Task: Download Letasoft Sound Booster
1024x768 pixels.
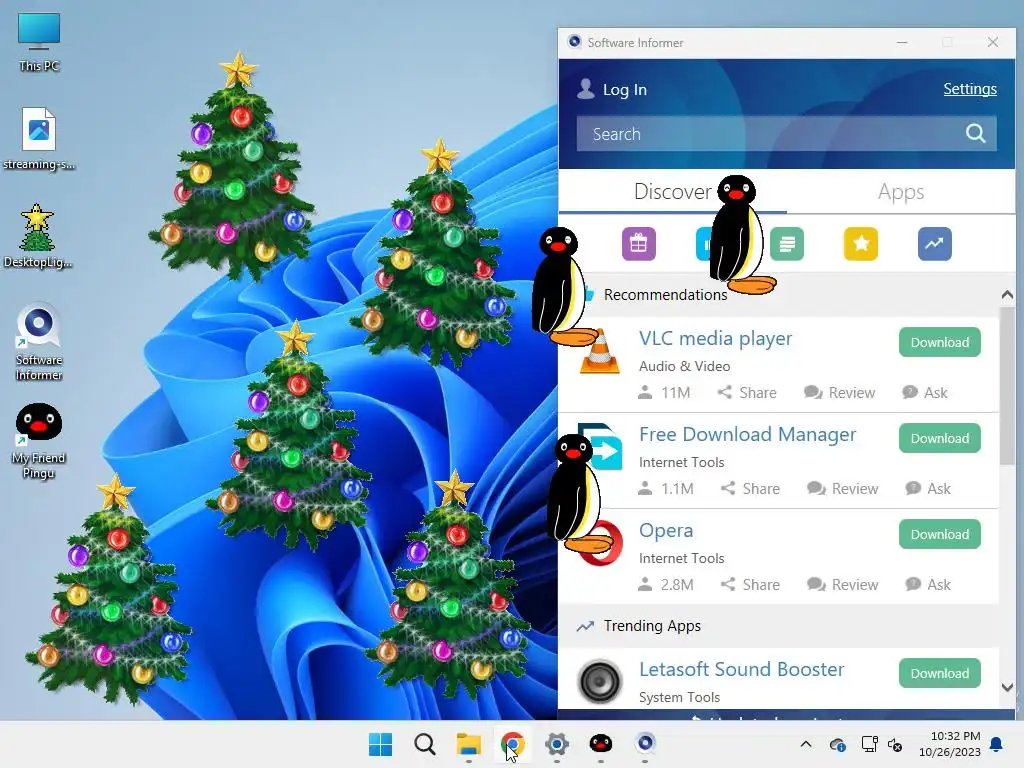Action: click(939, 673)
